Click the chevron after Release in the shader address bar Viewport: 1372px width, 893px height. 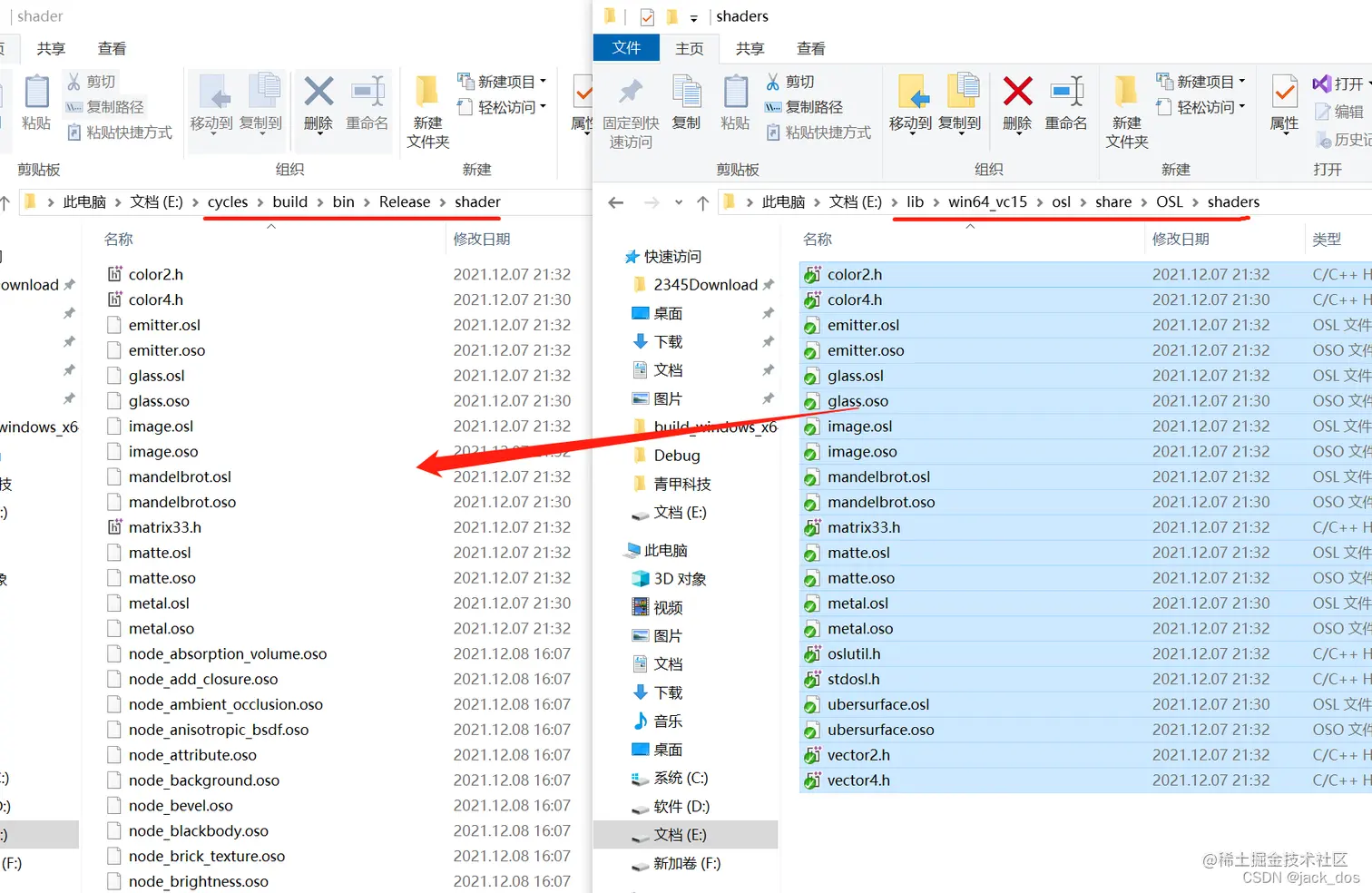(443, 202)
